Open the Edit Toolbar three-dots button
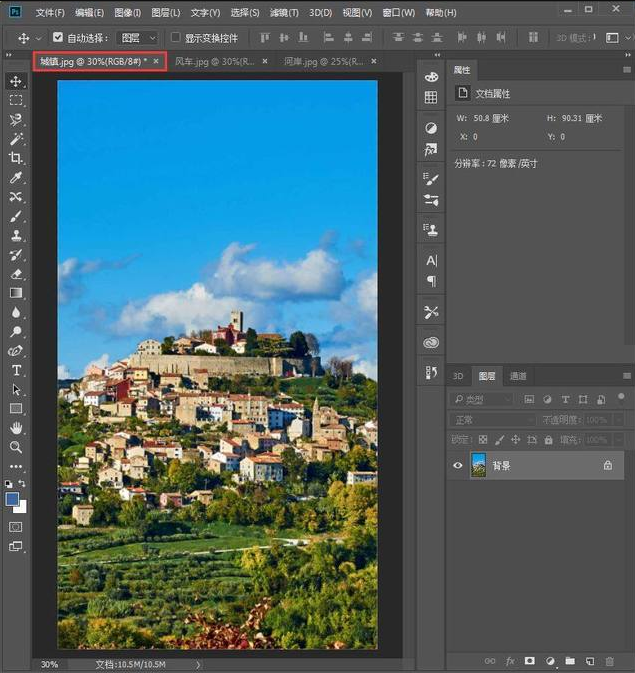Screen dimensions: 635x673 click(16, 467)
